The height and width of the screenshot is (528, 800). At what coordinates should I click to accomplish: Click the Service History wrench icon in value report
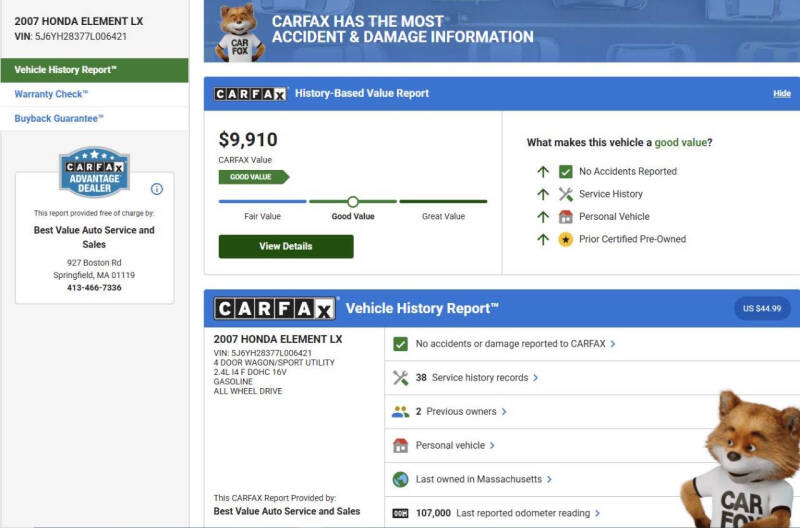pos(565,194)
